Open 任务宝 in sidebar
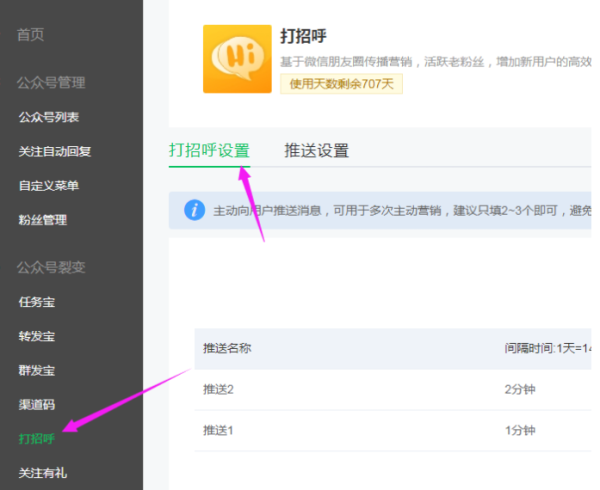This screenshot has height=490, width=600. pyautogui.click(x=37, y=302)
